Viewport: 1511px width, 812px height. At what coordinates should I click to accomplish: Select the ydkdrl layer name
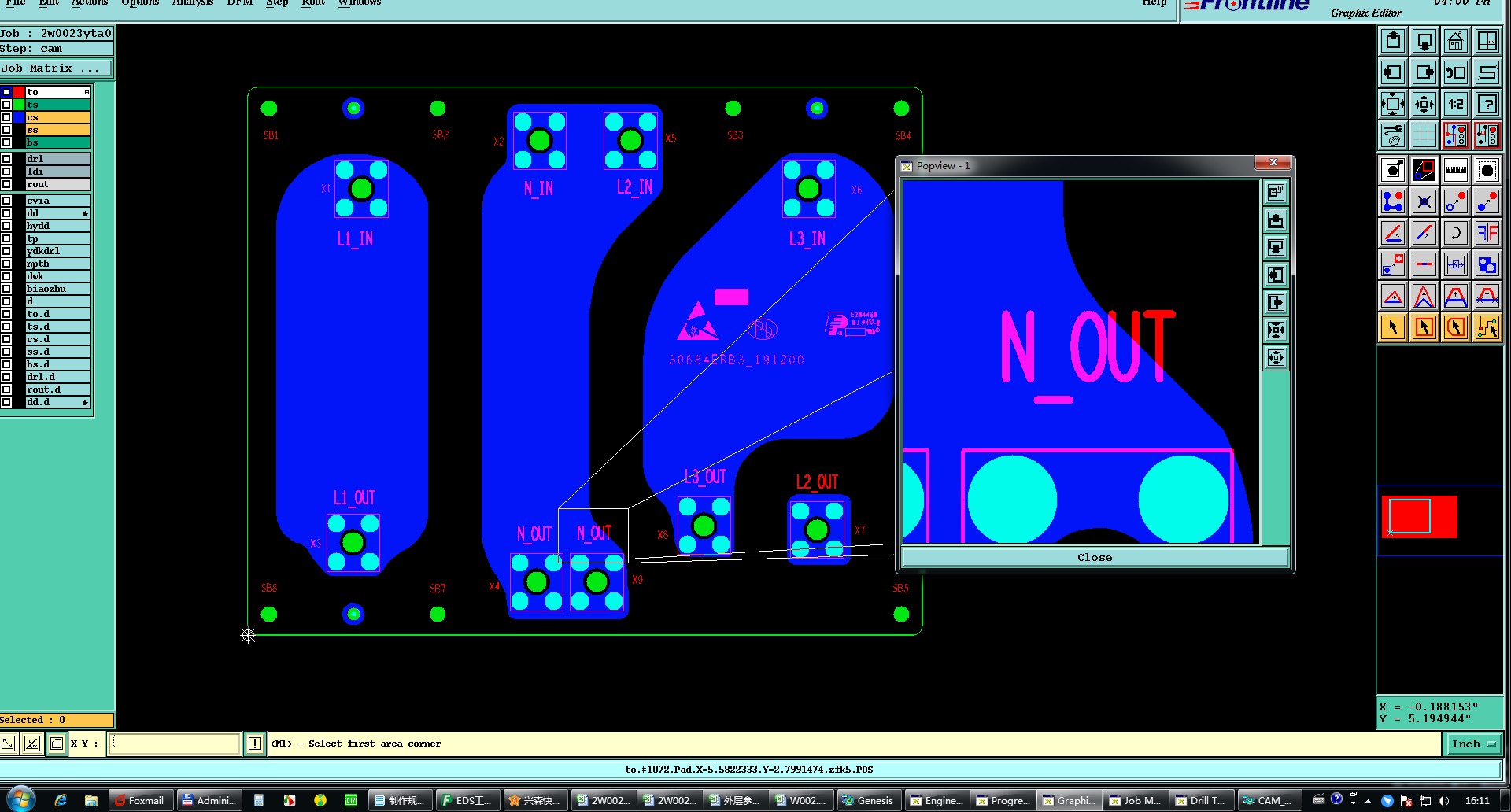[57, 251]
